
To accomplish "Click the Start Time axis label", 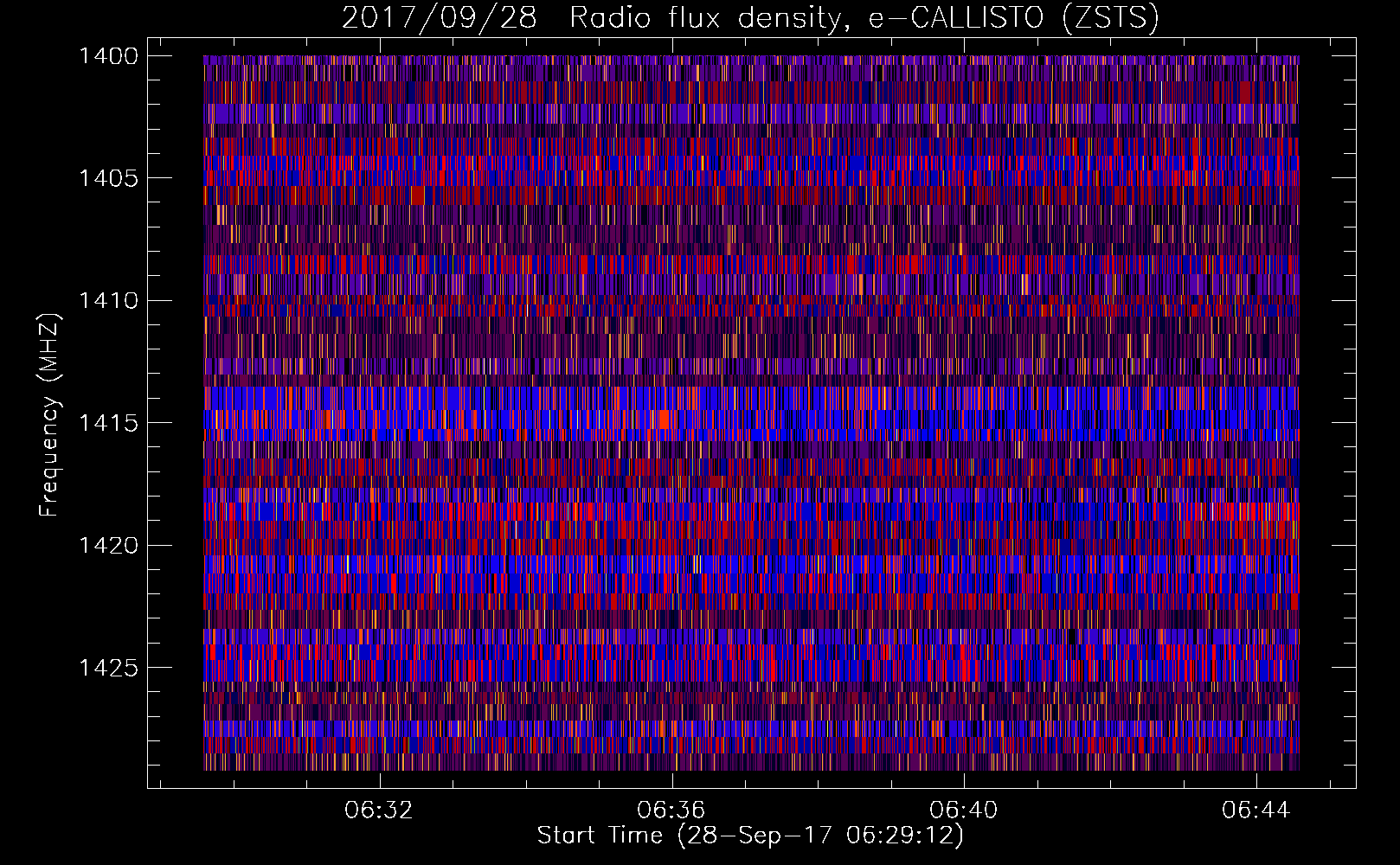I will click(x=750, y=836).
